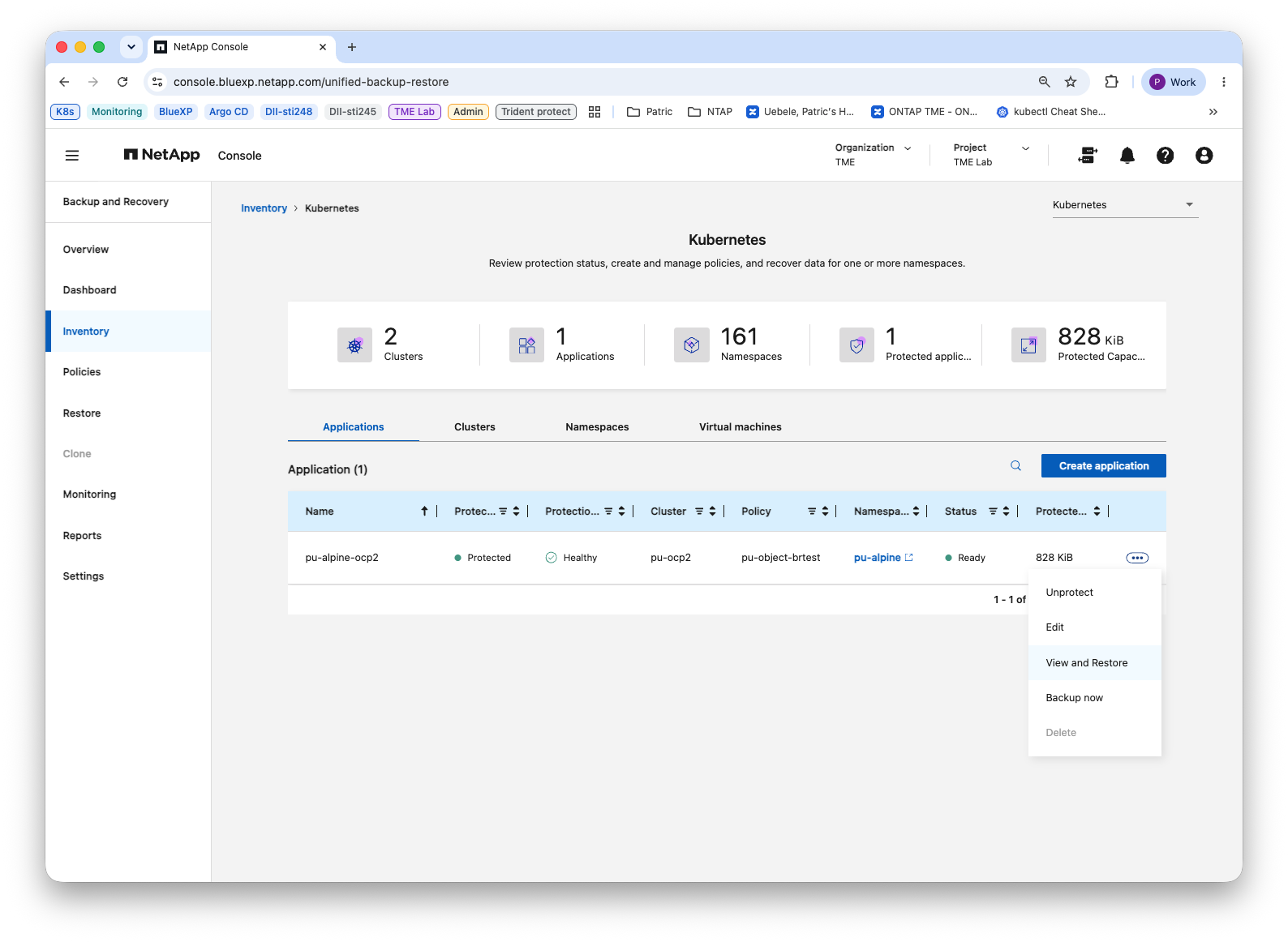Open the Chrome three-dot menu

tap(1224, 82)
